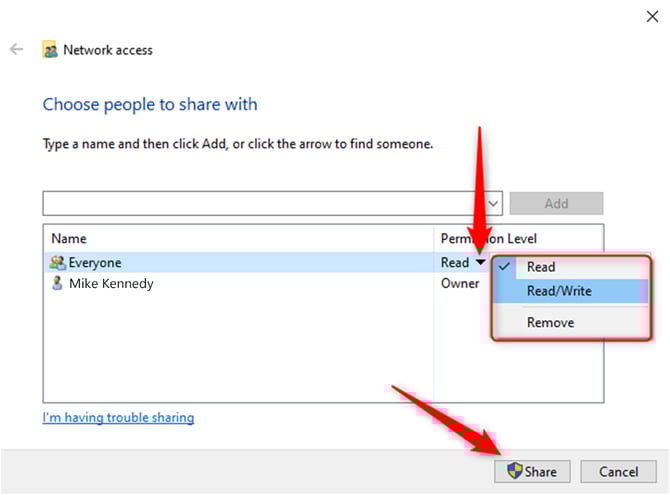Click empty area in the people list
This screenshot has height=495, width=670.
click(x=238, y=350)
